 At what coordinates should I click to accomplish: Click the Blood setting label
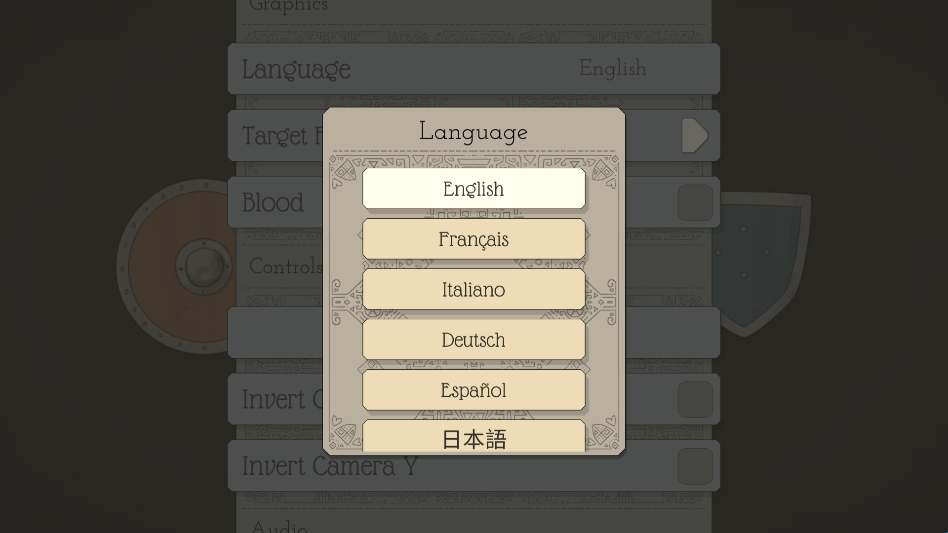[x=272, y=202]
